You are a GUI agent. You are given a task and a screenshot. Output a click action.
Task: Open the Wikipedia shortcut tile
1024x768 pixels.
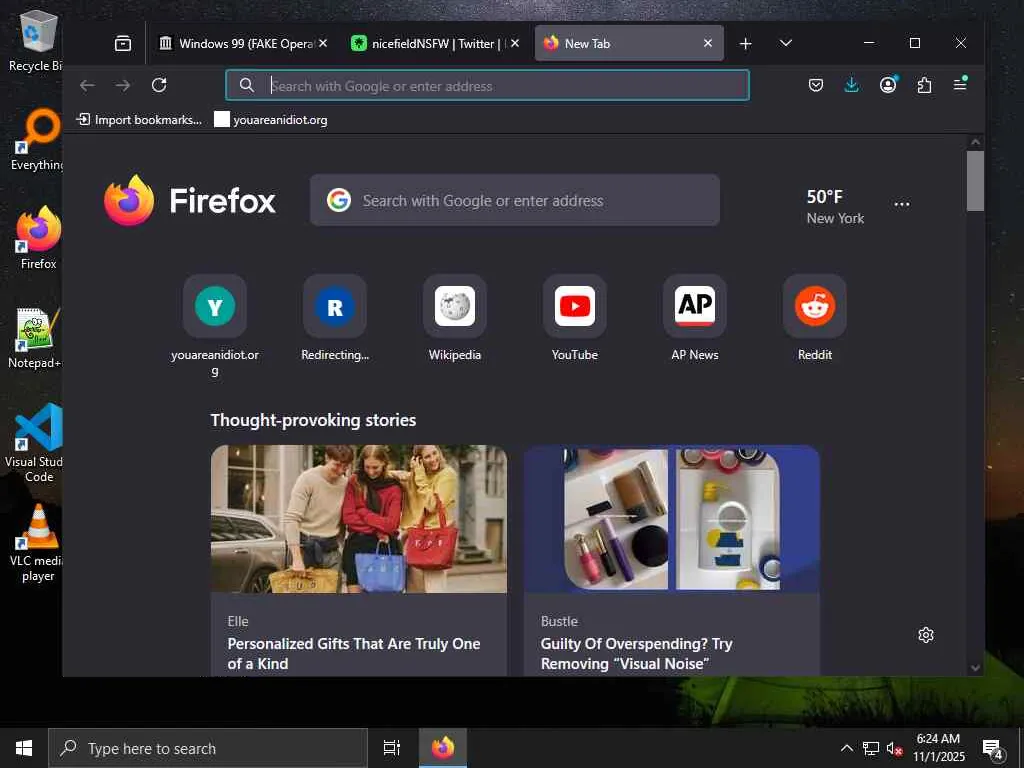click(x=455, y=318)
